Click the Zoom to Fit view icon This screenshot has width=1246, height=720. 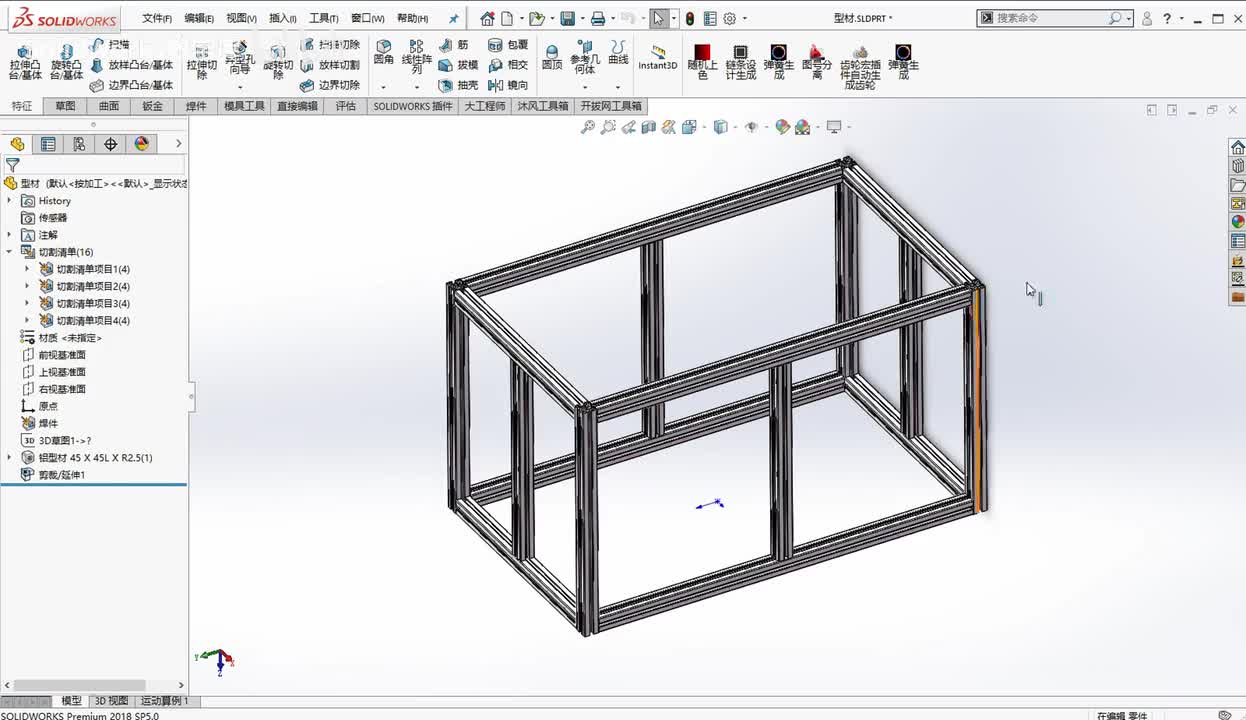[x=588, y=127]
